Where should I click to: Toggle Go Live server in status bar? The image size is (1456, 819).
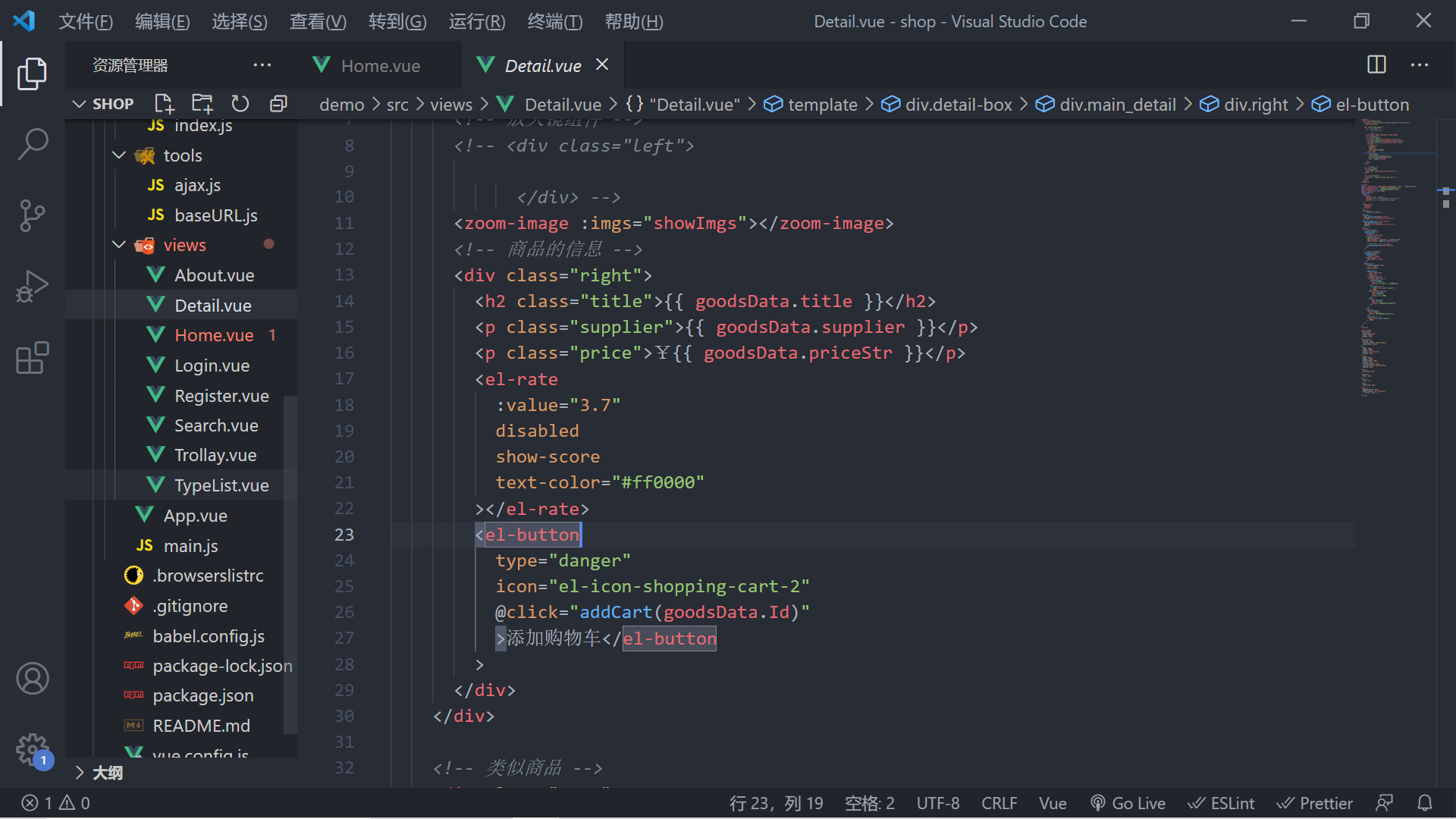click(x=1128, y=803)
